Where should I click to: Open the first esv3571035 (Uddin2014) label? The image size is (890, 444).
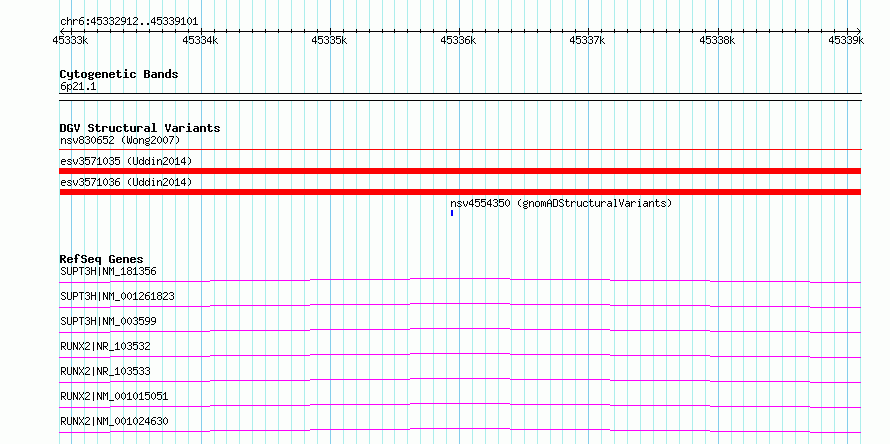(126, 161)
